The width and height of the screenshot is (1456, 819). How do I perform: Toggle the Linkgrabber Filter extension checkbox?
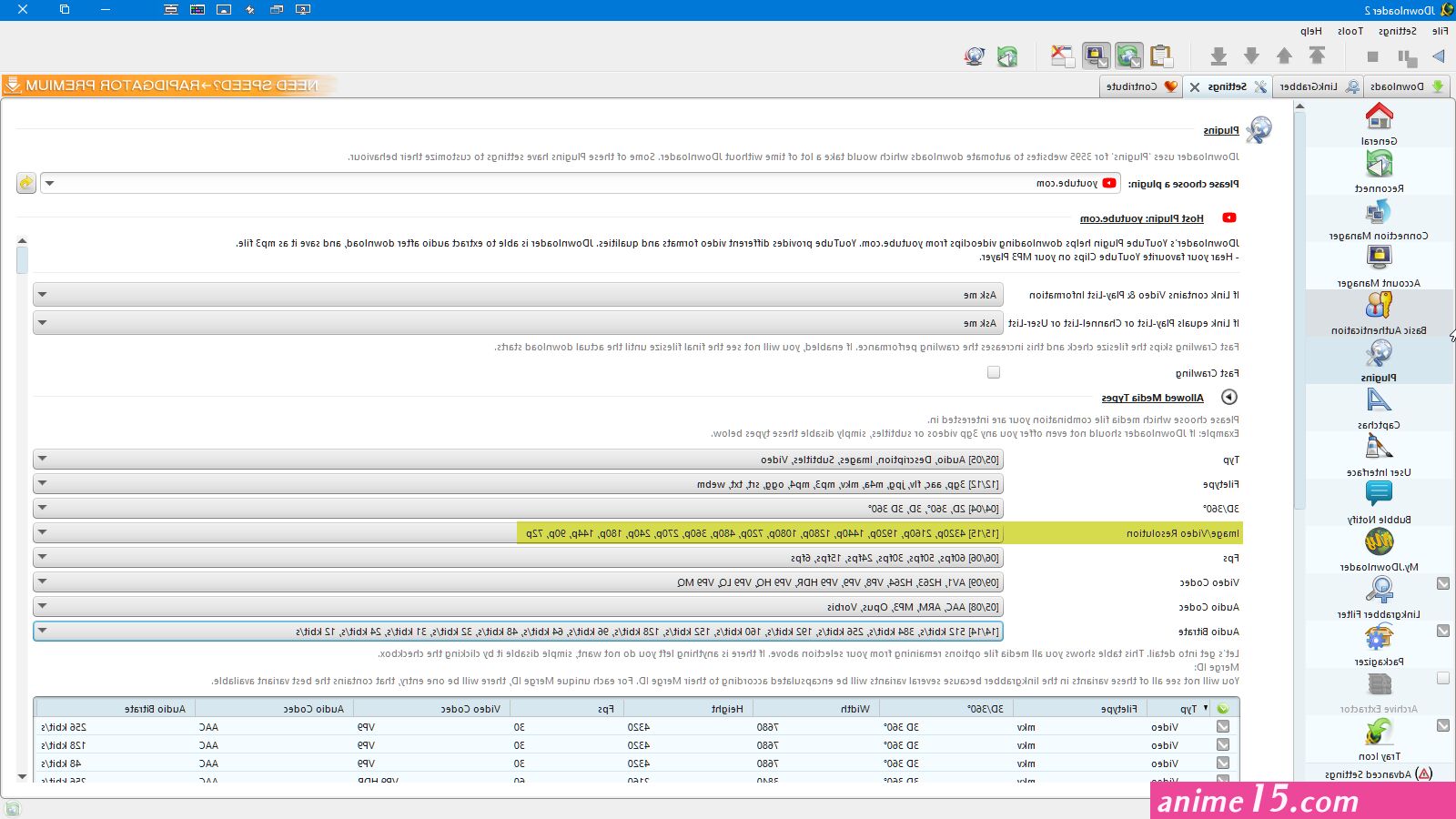pyautogui.click(x=1443, y=583)
